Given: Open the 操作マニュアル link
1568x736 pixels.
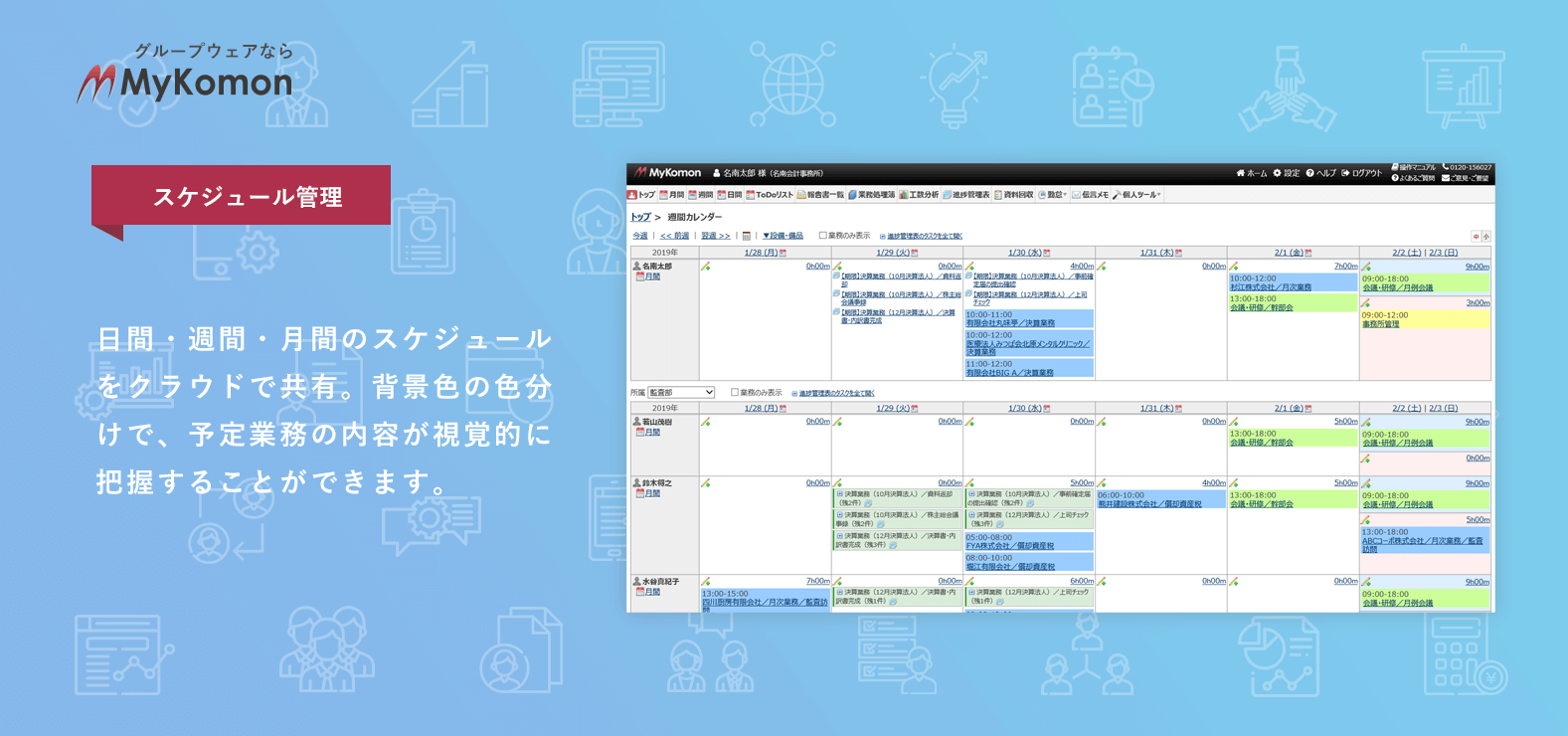Looking at the screenshot, I should click(x=1414, y=167).
